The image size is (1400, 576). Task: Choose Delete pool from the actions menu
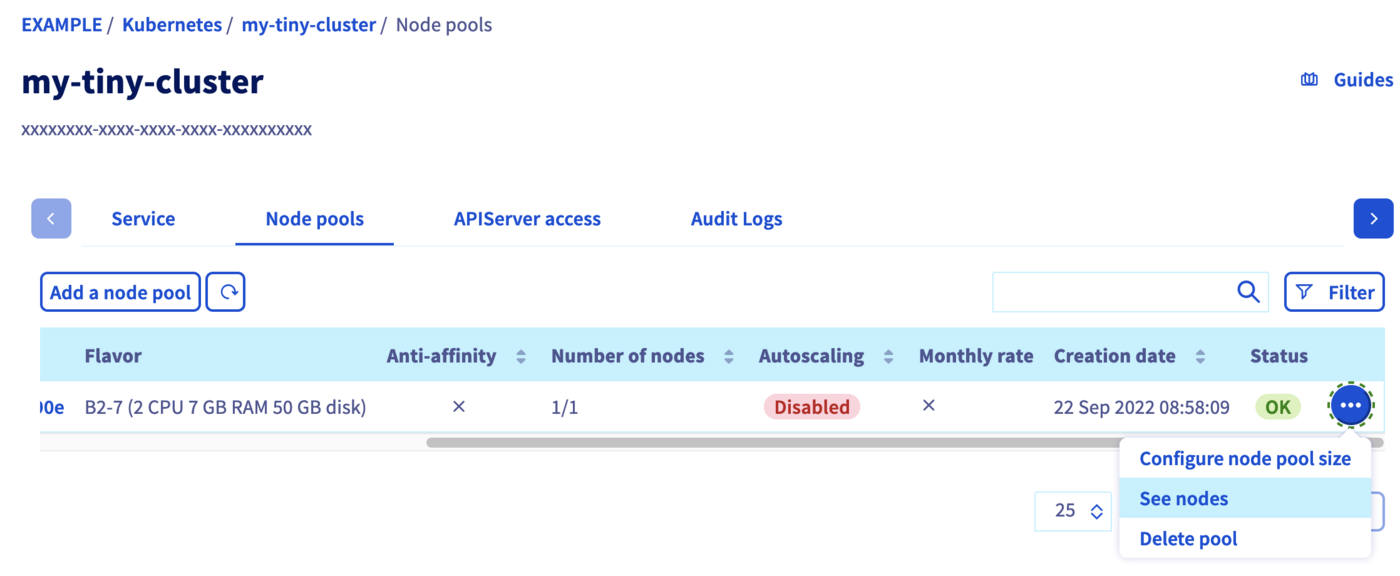tap(1187, 538)
